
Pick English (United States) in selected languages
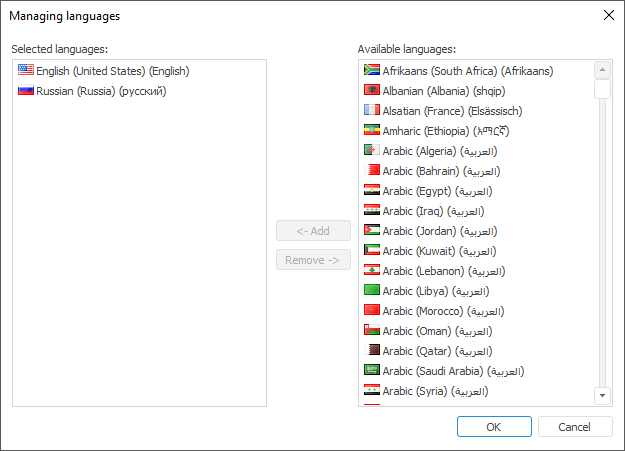(112, 71)
